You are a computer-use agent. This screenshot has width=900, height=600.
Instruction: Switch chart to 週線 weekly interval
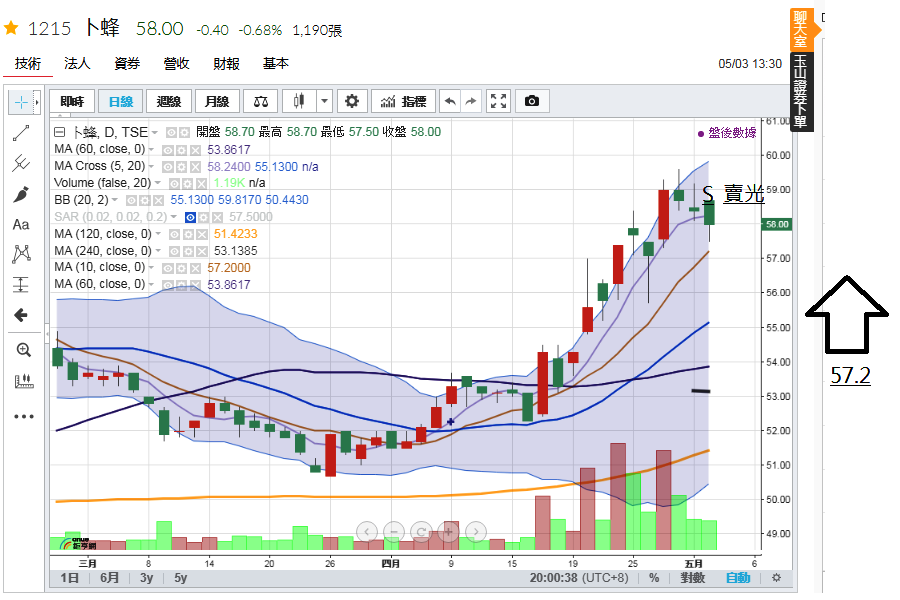169,101
